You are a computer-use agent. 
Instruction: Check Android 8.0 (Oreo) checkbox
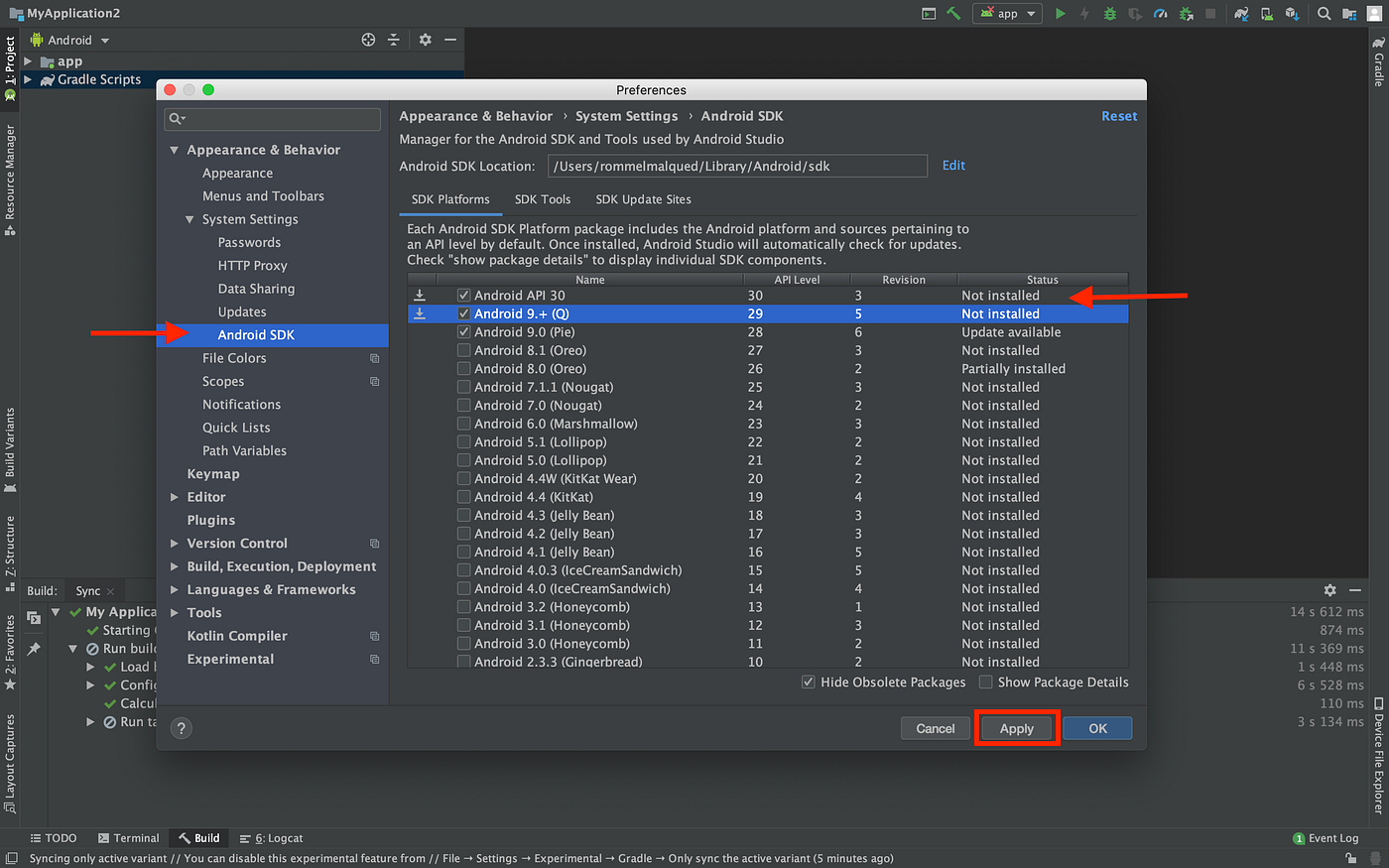click(463, 369)
